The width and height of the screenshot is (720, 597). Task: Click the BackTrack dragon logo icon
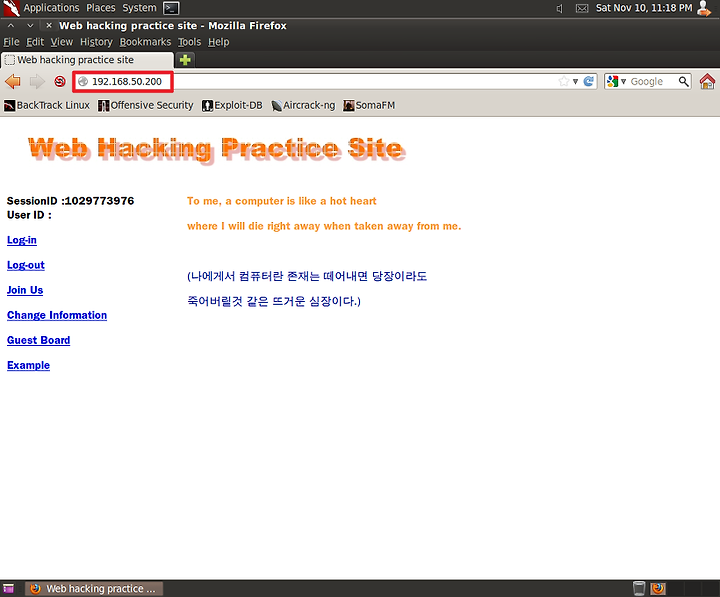pyautogui.click(x=11, y=8)
